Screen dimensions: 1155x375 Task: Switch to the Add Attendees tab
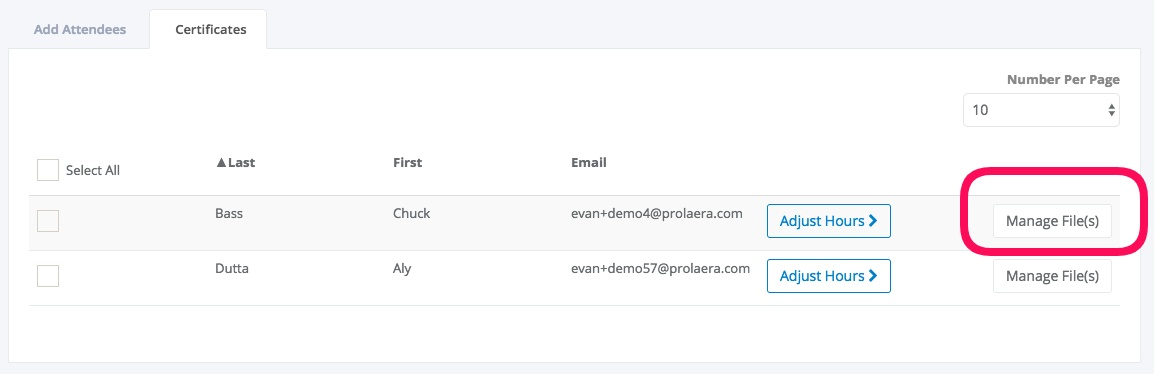[80, 29]
